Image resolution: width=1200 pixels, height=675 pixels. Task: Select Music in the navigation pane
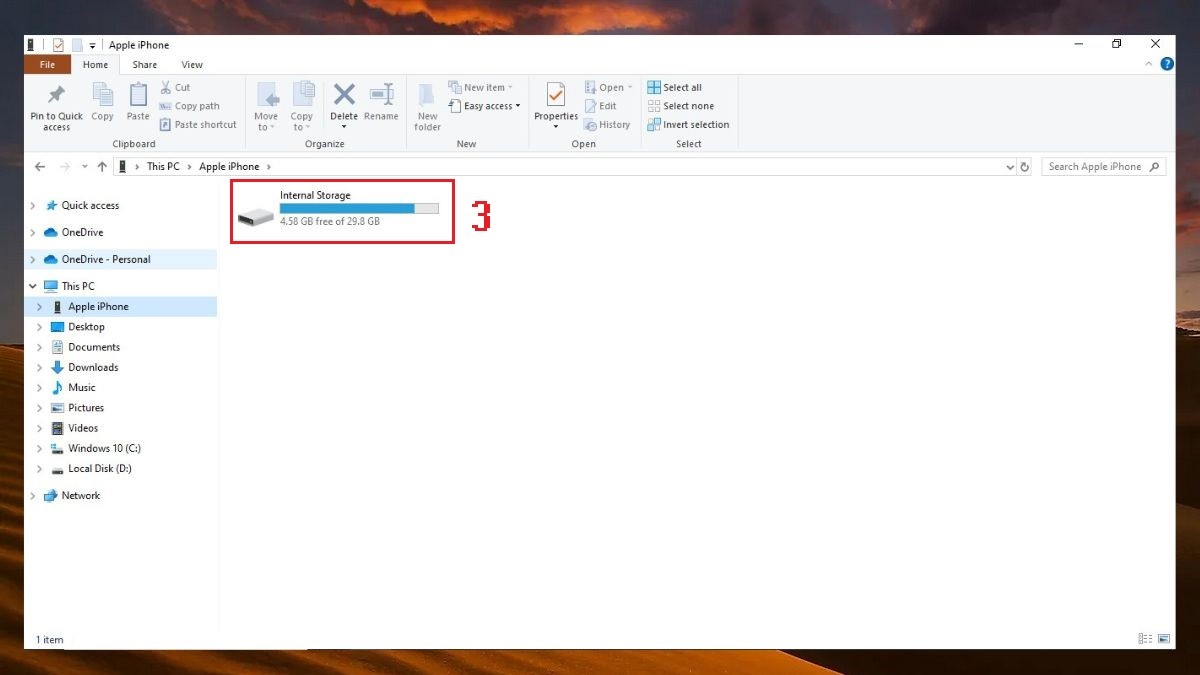tap(82, 387)
